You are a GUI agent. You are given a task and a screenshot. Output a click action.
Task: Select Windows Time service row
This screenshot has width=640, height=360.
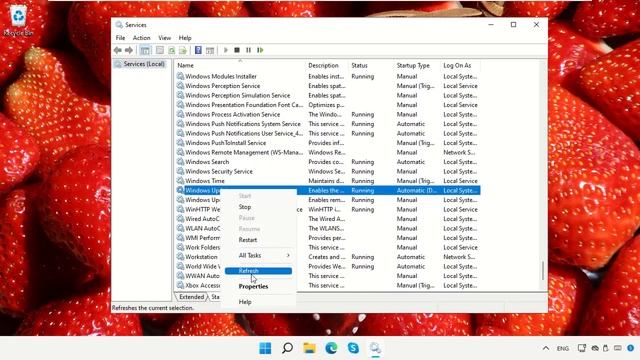point(328,181)
